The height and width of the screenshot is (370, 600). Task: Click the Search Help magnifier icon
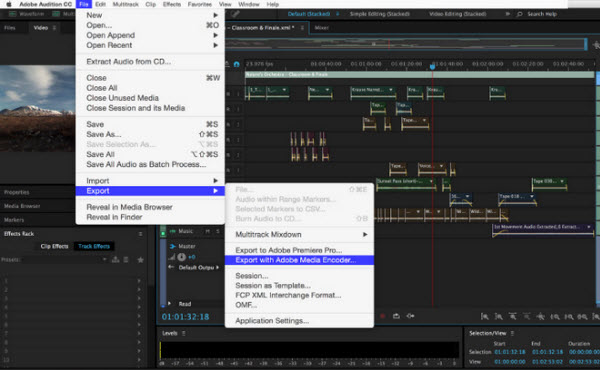(519, 14)
